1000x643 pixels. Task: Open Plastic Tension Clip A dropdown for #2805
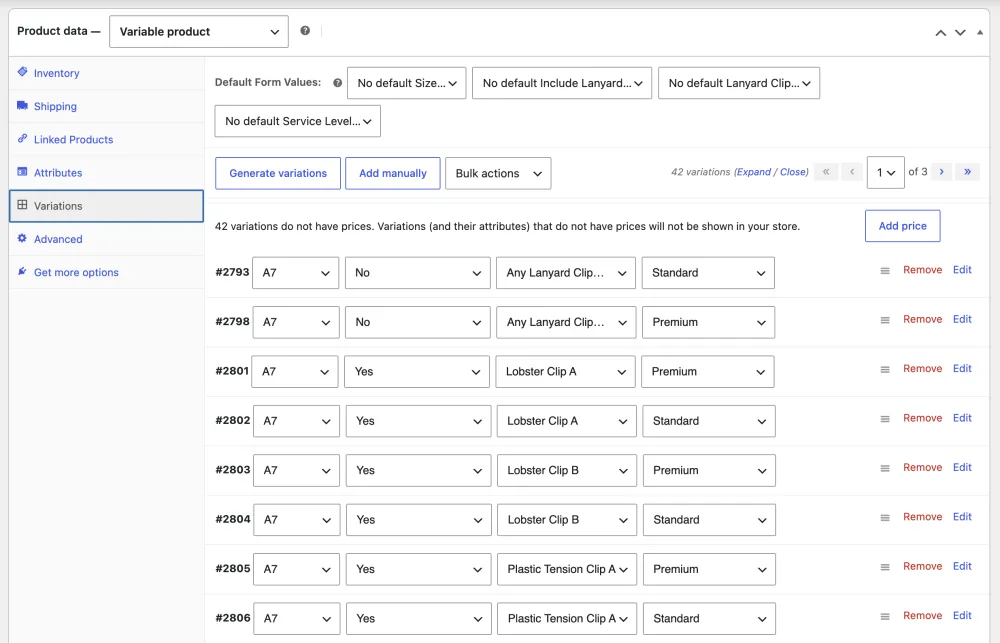coord(567,569)
